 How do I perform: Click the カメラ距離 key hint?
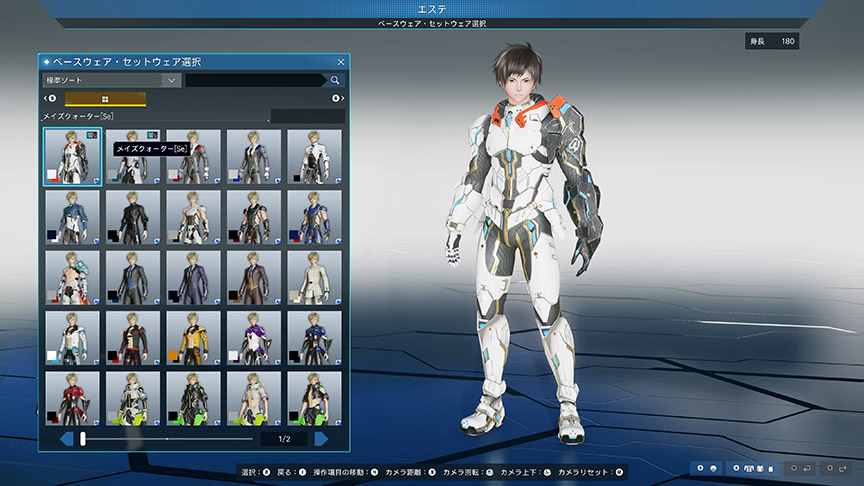click(411, 472)
